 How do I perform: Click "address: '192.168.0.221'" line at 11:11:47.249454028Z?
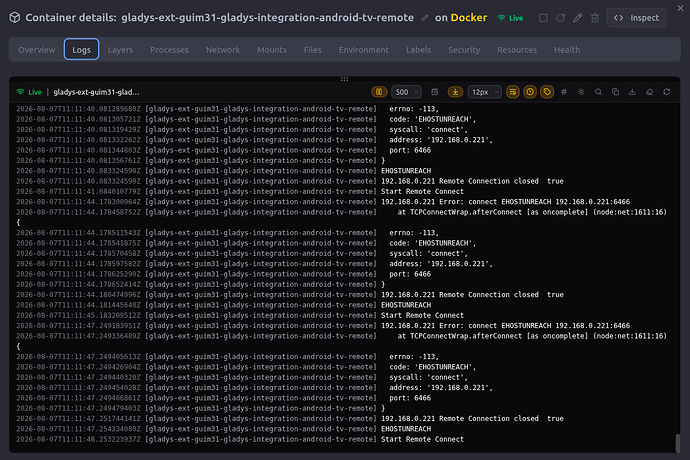[x=254, y=388]
